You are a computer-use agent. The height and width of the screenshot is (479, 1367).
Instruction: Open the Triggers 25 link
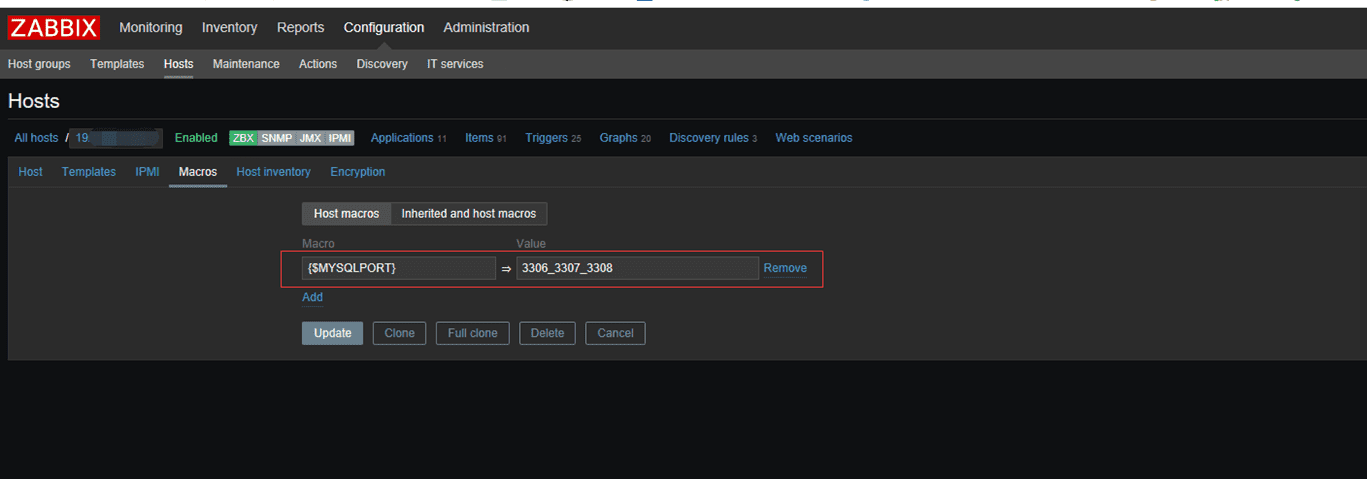pyautogui.click(x=553, y=138)
